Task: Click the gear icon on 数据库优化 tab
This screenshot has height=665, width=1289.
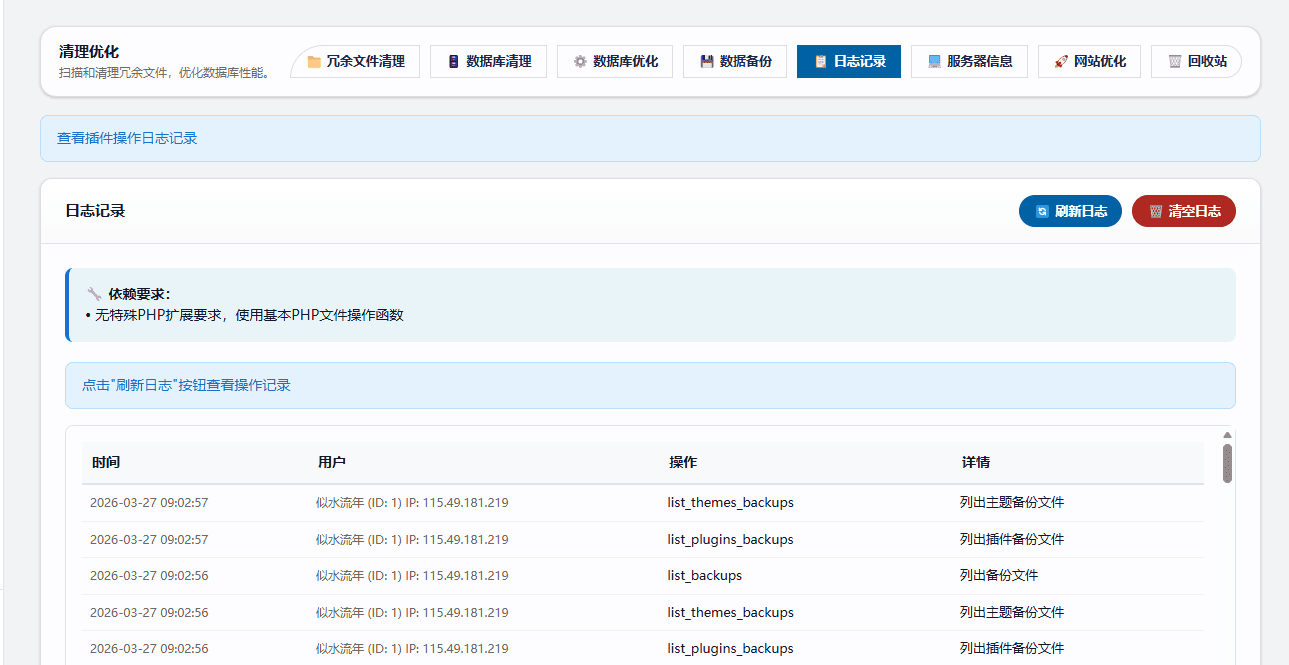Action: (x=580, y=62)
